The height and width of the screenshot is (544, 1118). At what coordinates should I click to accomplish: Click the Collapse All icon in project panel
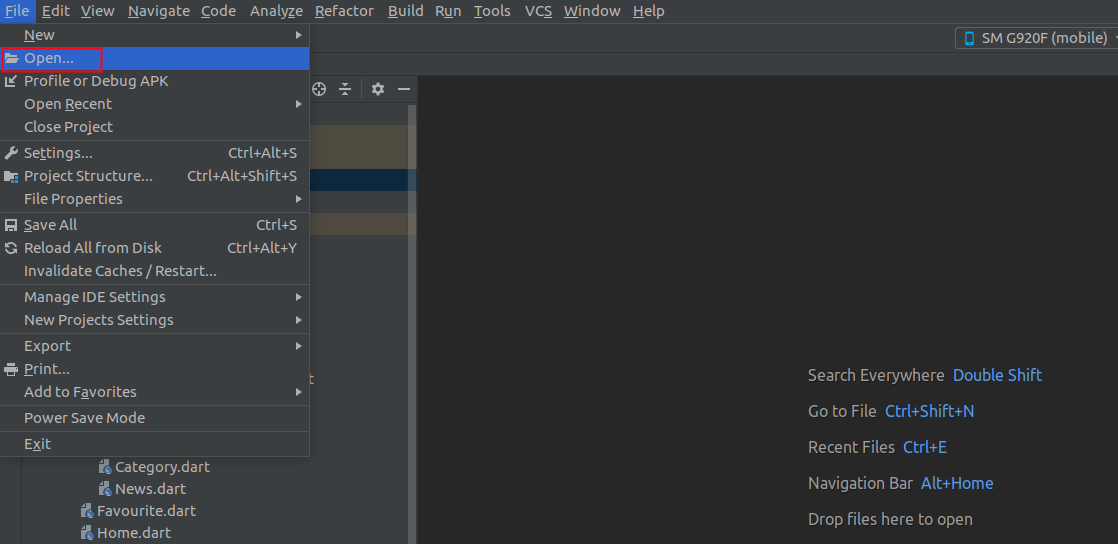(x=345, y=89)
